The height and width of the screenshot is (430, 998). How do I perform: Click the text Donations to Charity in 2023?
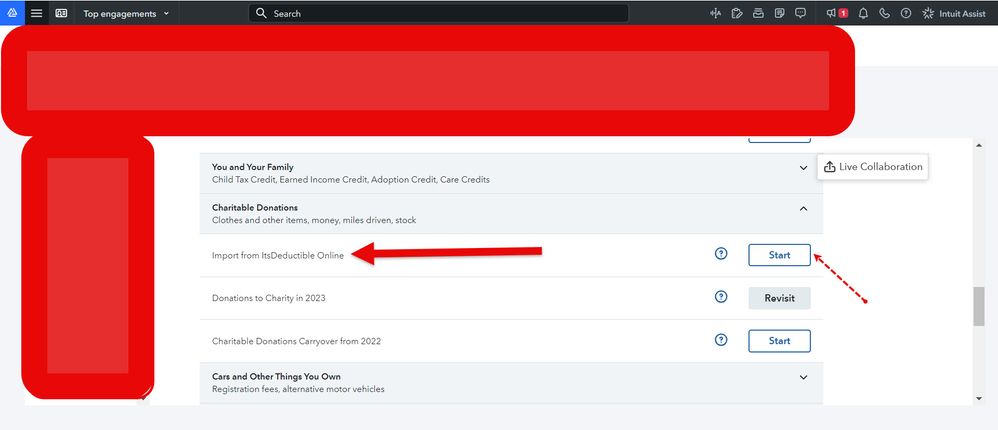point(269,298)
